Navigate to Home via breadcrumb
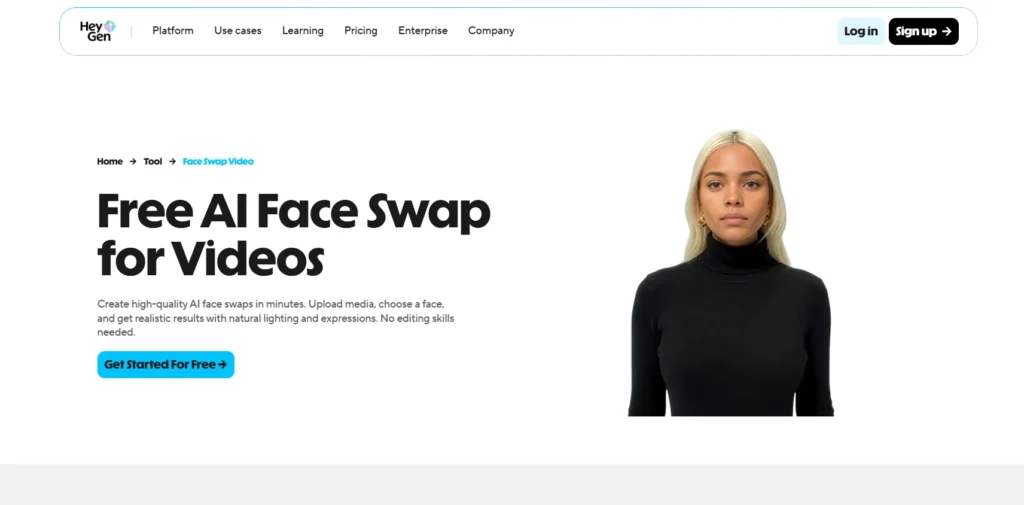Screen dimensions: 1024x505 (x=110, y=161)
